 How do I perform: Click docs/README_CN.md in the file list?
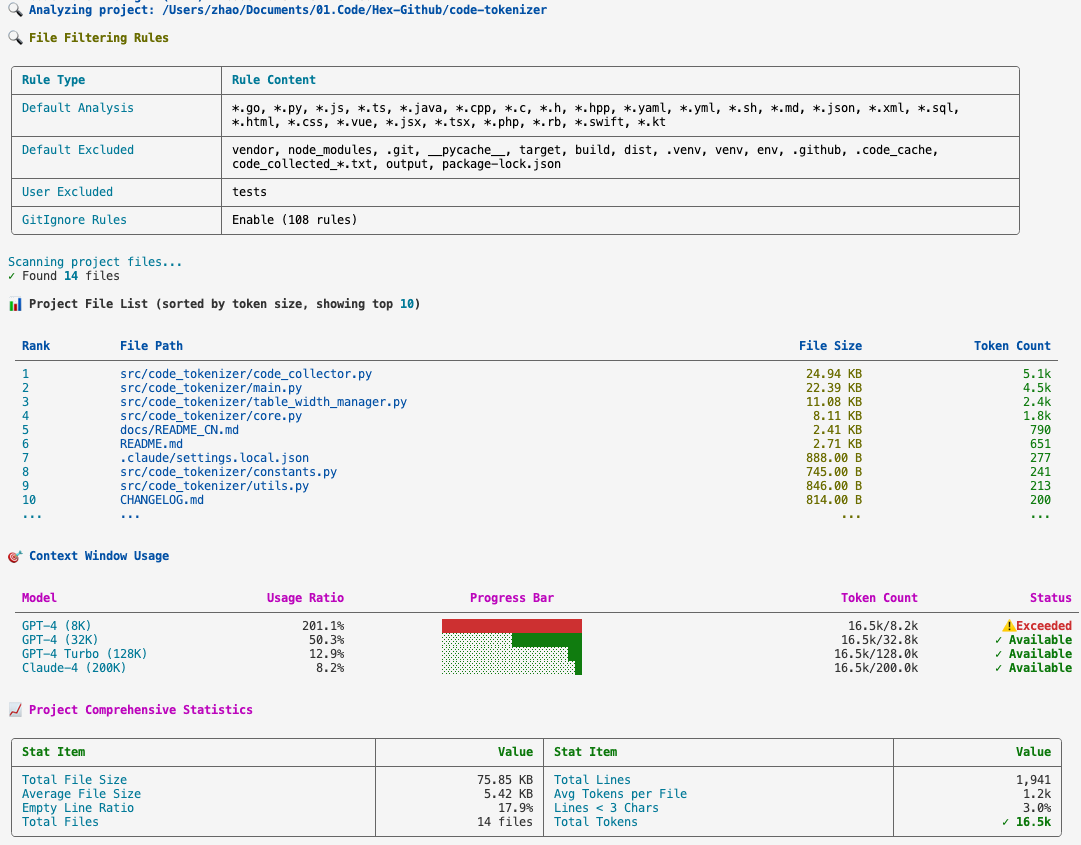coord(179,430)
